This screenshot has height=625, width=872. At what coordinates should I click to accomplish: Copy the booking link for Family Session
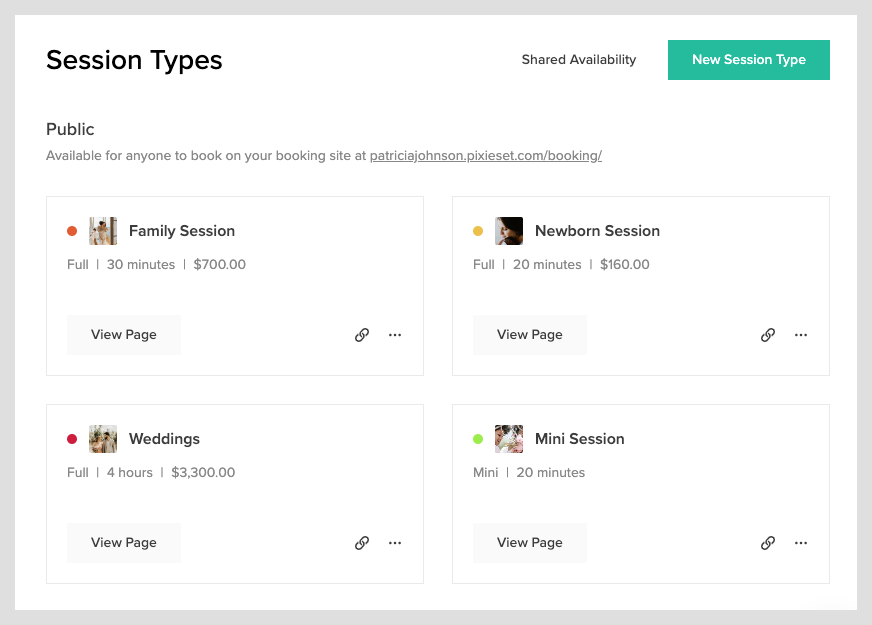[x=361, y=334]
